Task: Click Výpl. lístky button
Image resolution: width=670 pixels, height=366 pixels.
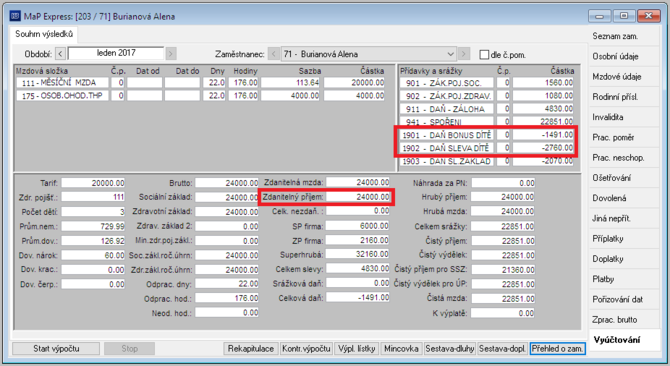Action: [356, 348]
